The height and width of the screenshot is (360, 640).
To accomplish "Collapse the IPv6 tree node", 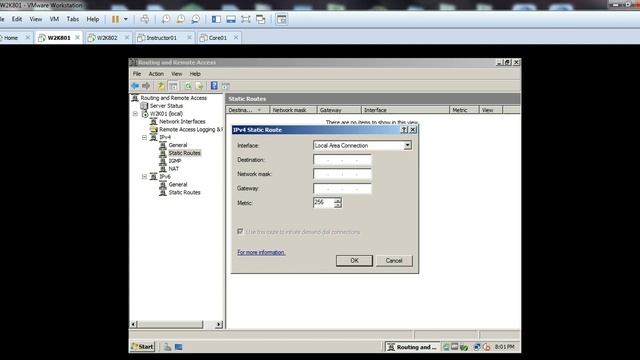I will coord(144,177).
